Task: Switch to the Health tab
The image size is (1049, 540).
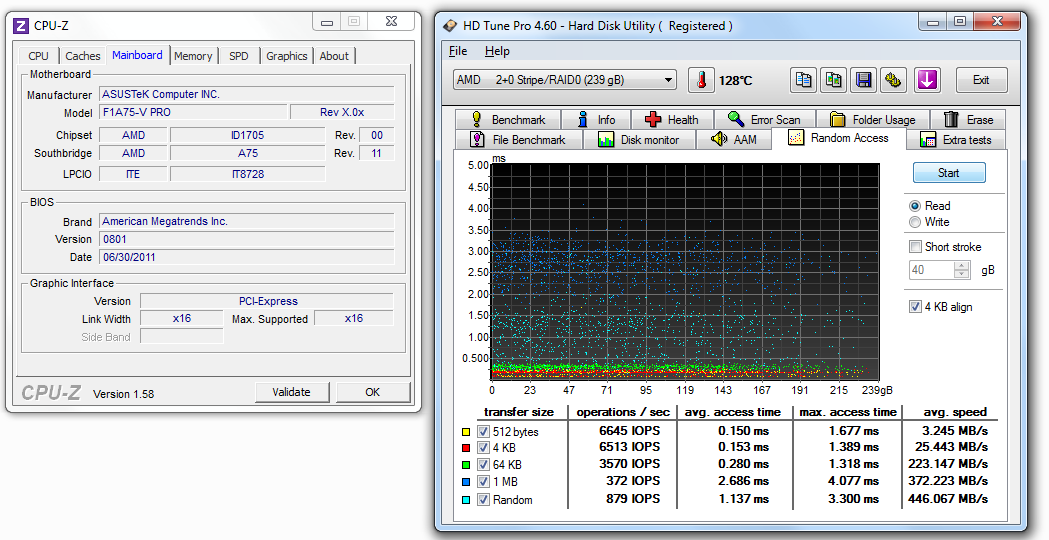Action: click(672, 120)
